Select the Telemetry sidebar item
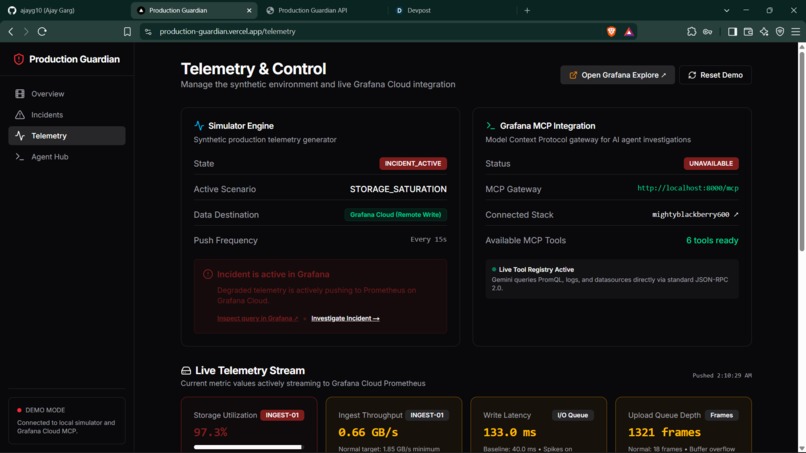Image resolution: width=806 pixels, height=453 pixels. coord(67,136)
